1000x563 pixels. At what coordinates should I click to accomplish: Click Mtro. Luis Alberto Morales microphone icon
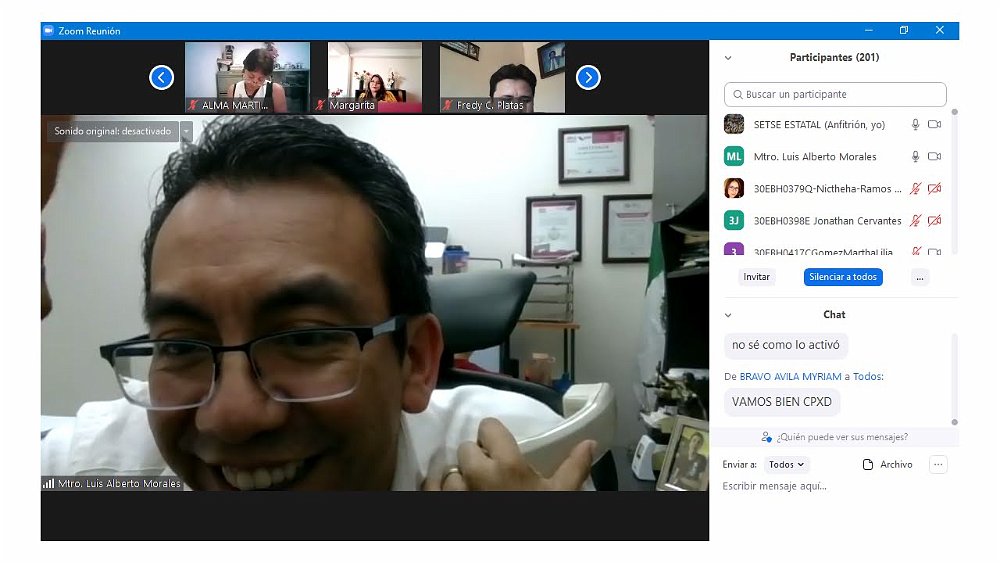click(915, 157)
